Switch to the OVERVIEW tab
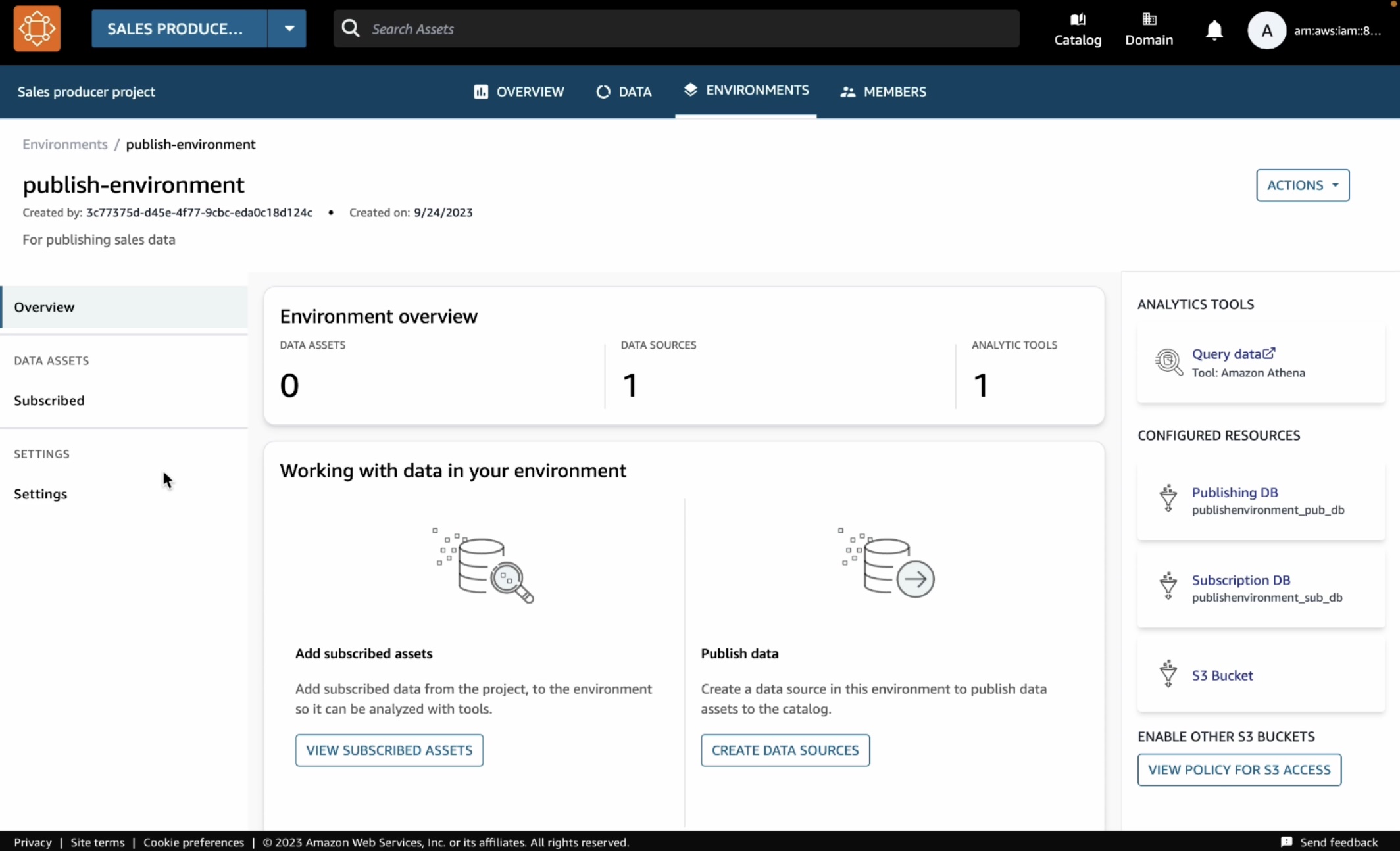The image size is (1400, 851). (x=518, y=91)
